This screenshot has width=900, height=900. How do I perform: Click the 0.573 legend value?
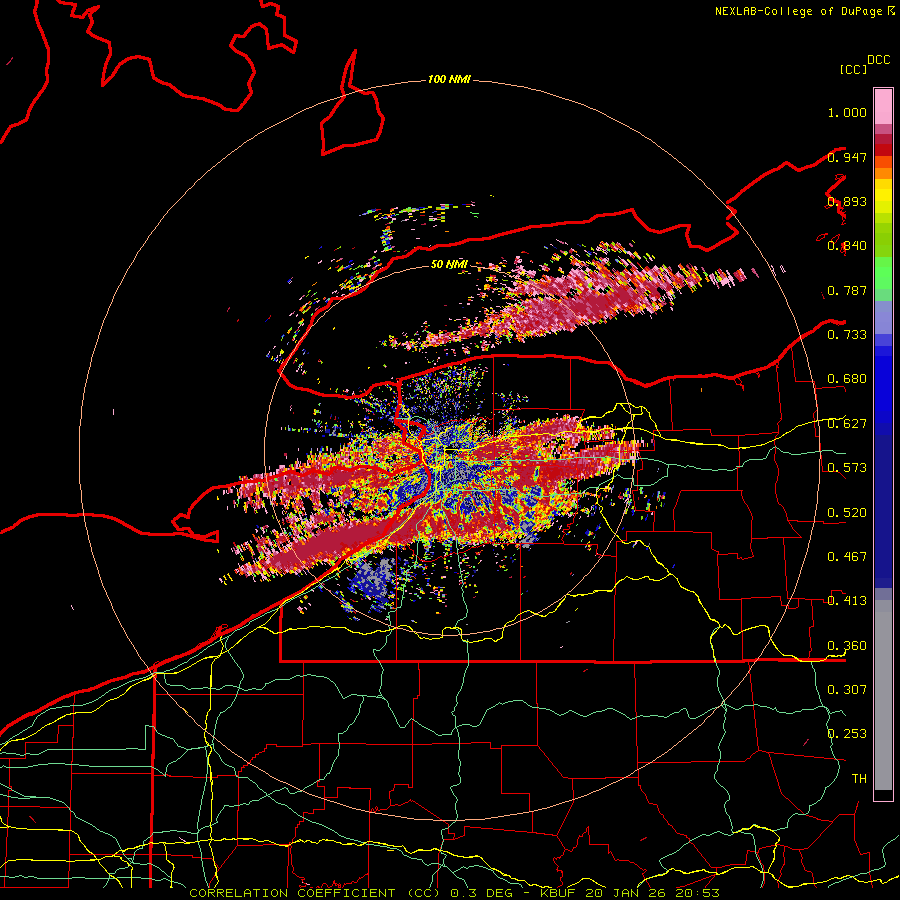click(847, 468)
